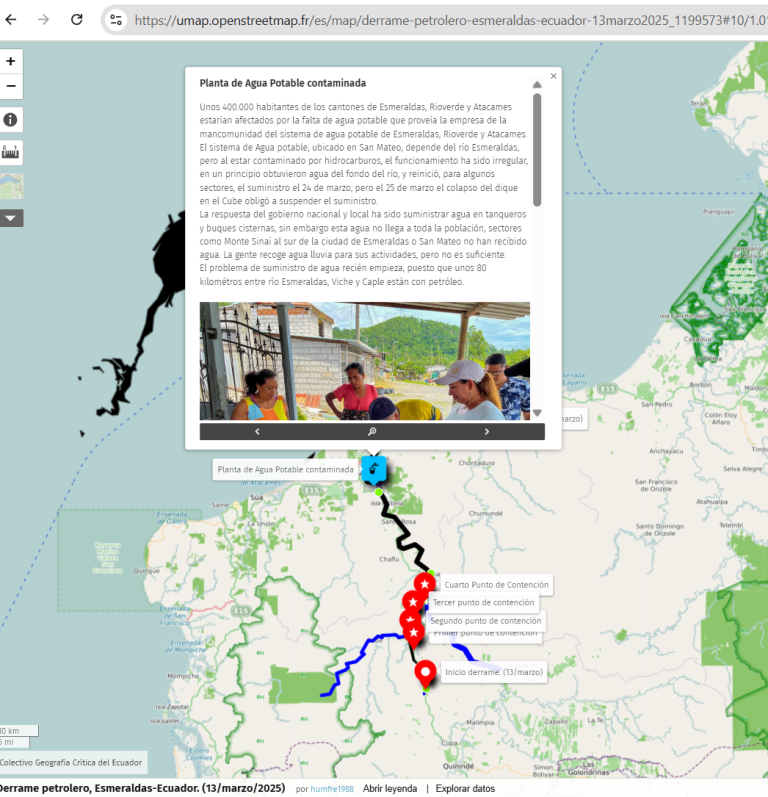The image size is (768, 797).
Task: Go to next feature in popup
Action: (x=487, y=432)
